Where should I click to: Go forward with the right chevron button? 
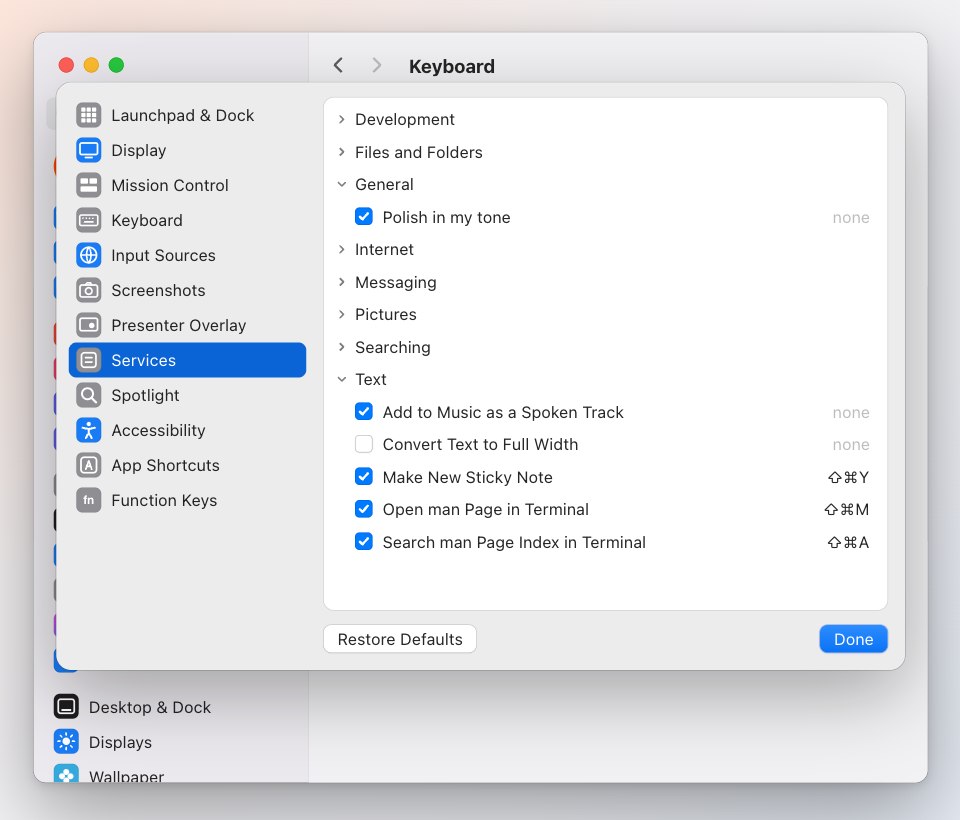377,65
